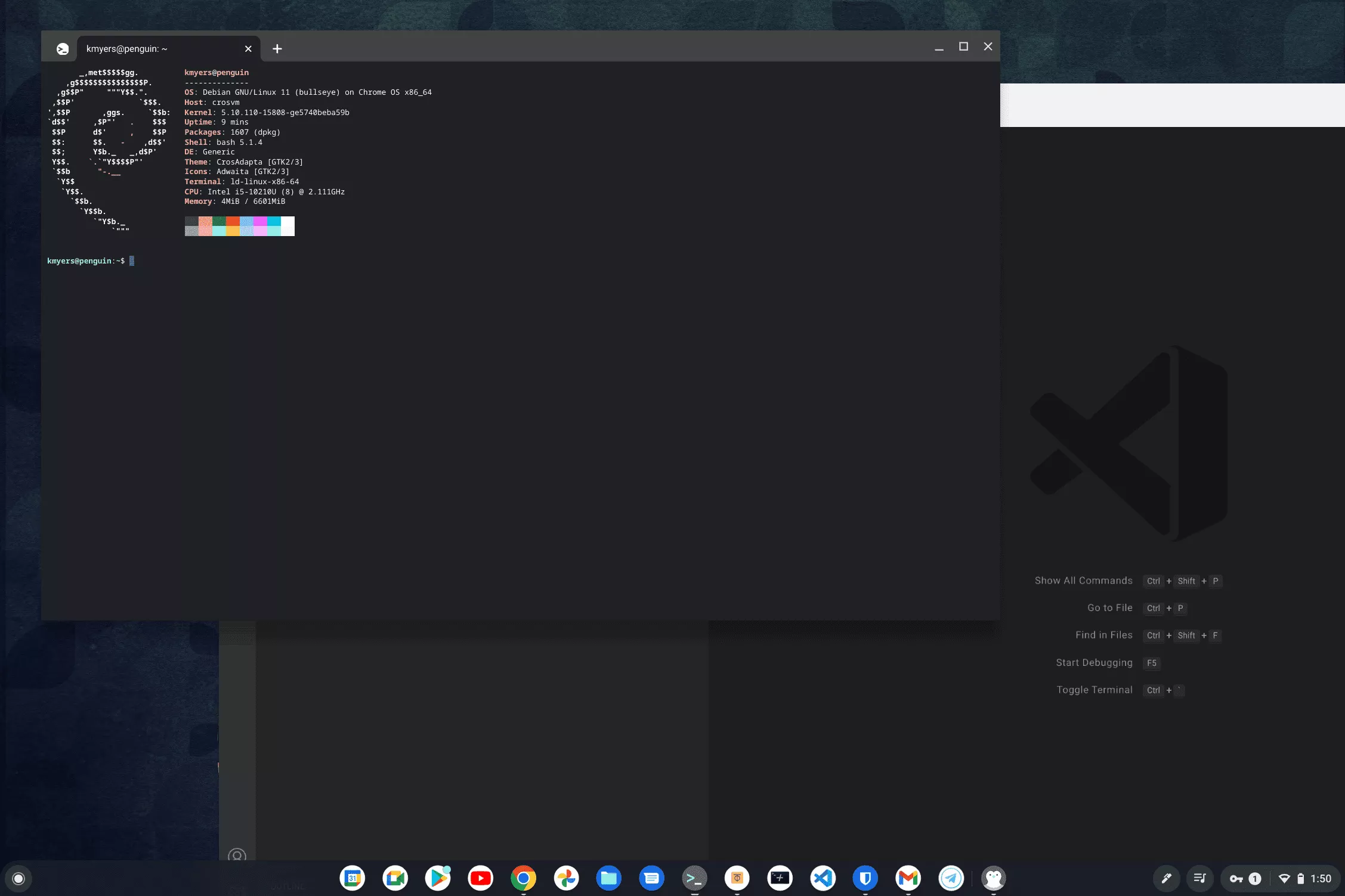Open Gmail from the shelf
Image resolution: width=1345 pixels, height=896 pixels.
(908, 878)
